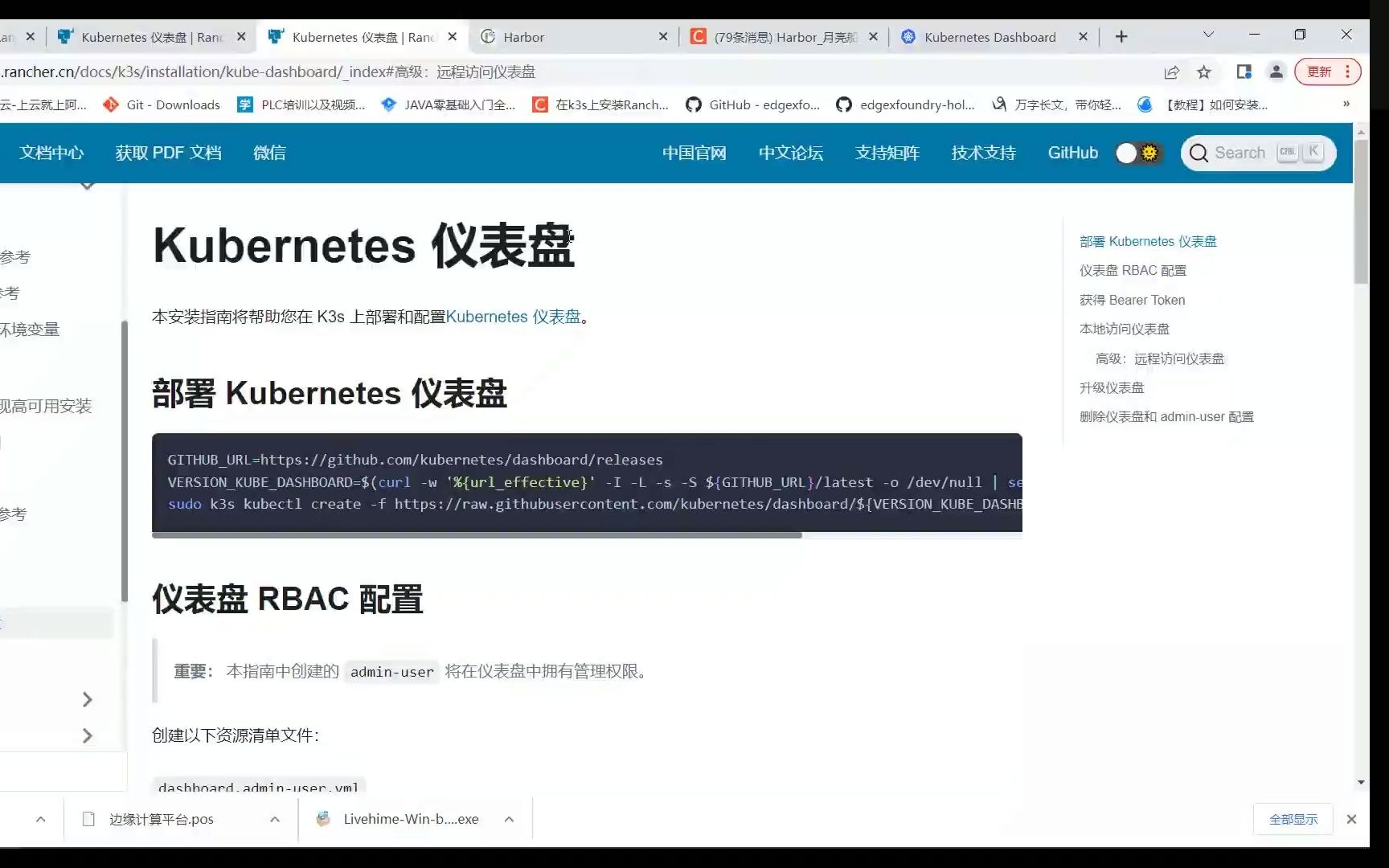Screen dimensions: 1389x868
Task: Open the 边缘计算平台.pos downloaded file
Action: 161,819
